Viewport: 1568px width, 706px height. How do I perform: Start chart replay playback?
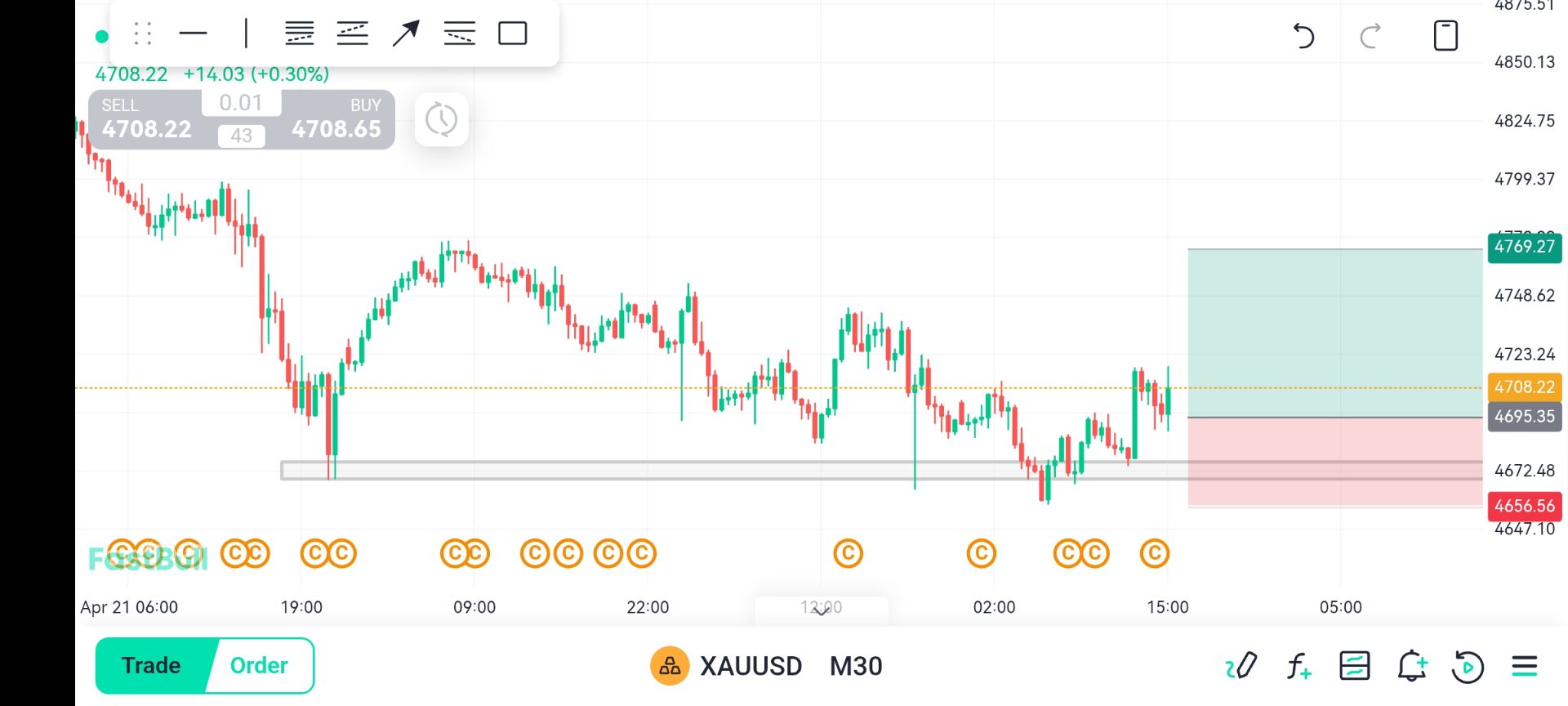(x=1467, y=666)
